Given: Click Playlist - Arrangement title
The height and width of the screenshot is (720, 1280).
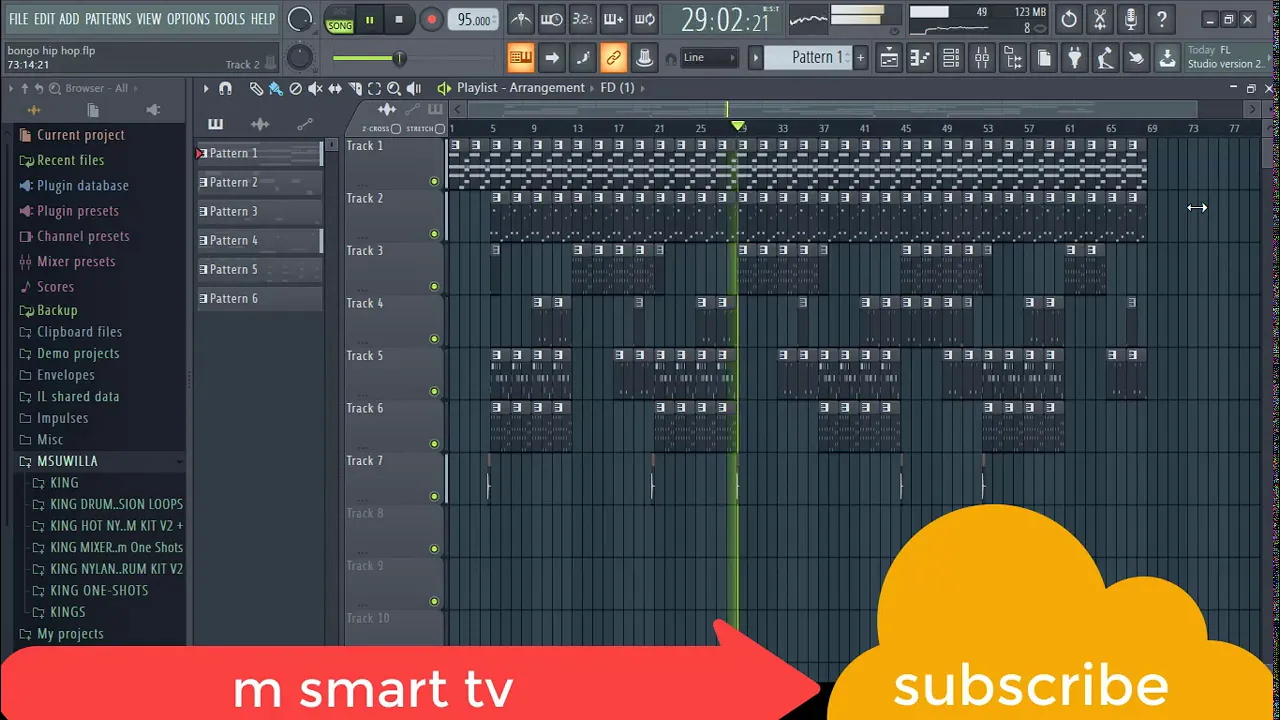Looking at the screenshot, I should 520,88.
